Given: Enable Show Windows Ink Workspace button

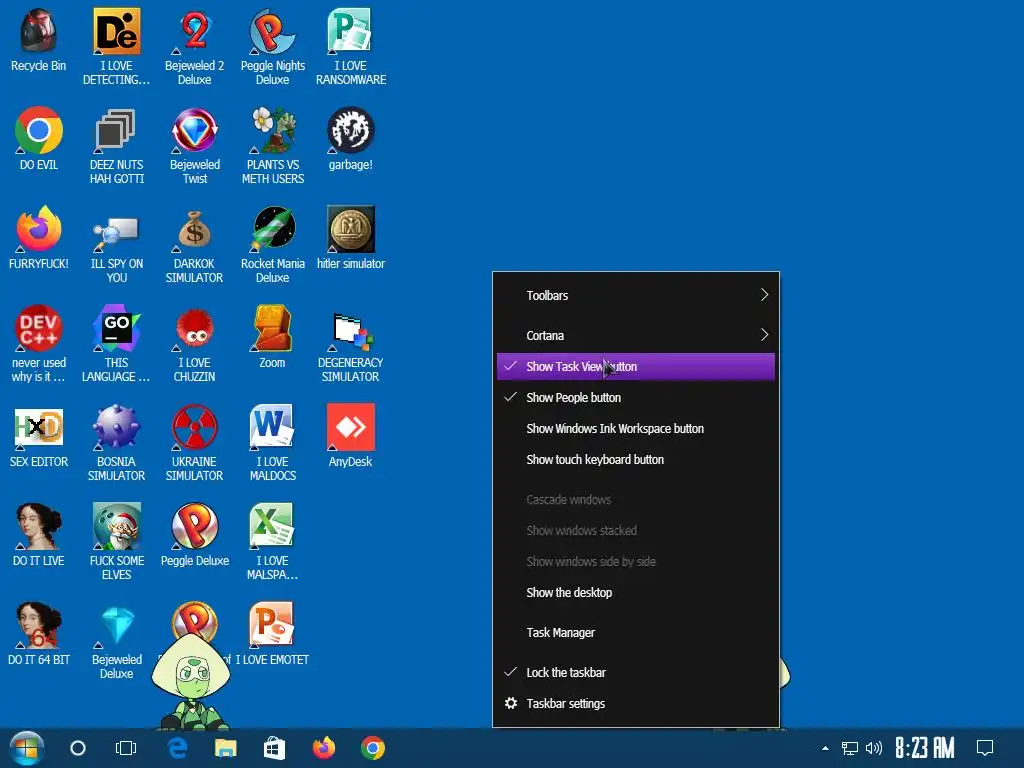Looking at the screenshot, I should [635, 429].
